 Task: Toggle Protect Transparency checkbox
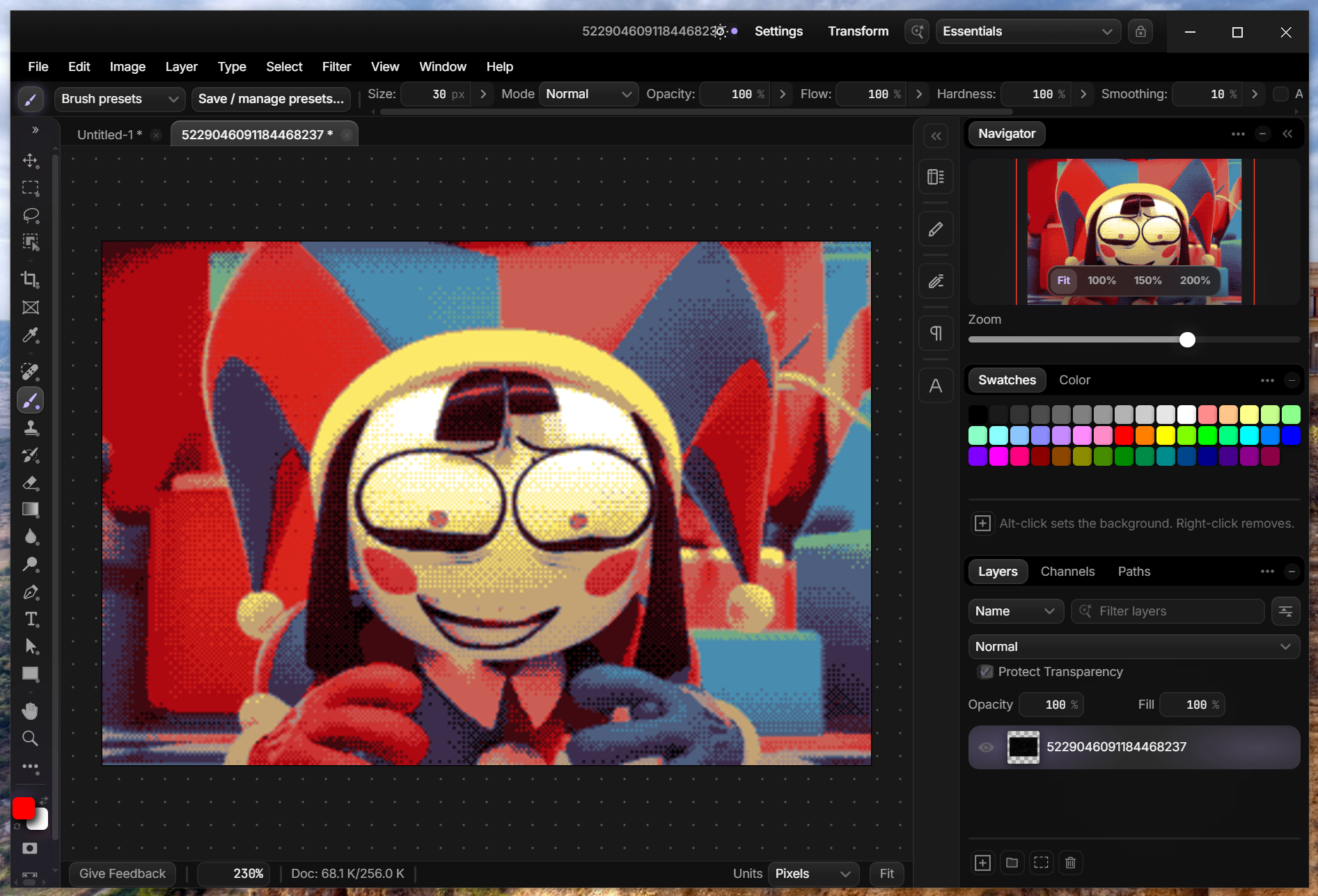pyautogui.click(x=986, y=672)
